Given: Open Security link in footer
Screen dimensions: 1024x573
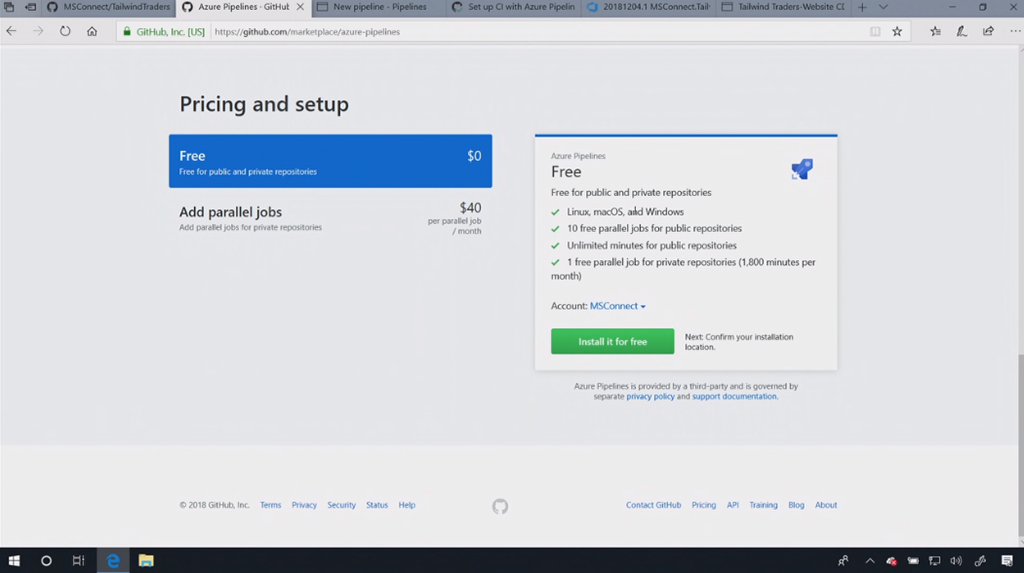Looking at the screenshot, I should 342,505.
